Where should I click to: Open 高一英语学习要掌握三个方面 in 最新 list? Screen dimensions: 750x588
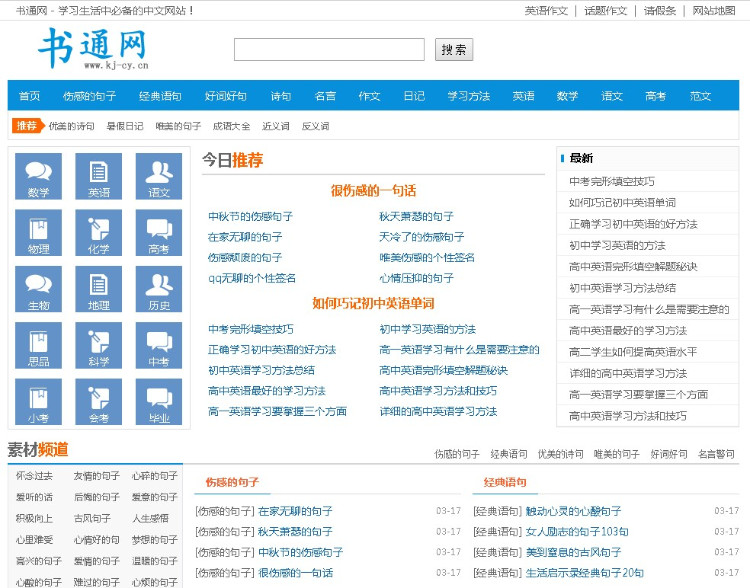pos(638,394)
